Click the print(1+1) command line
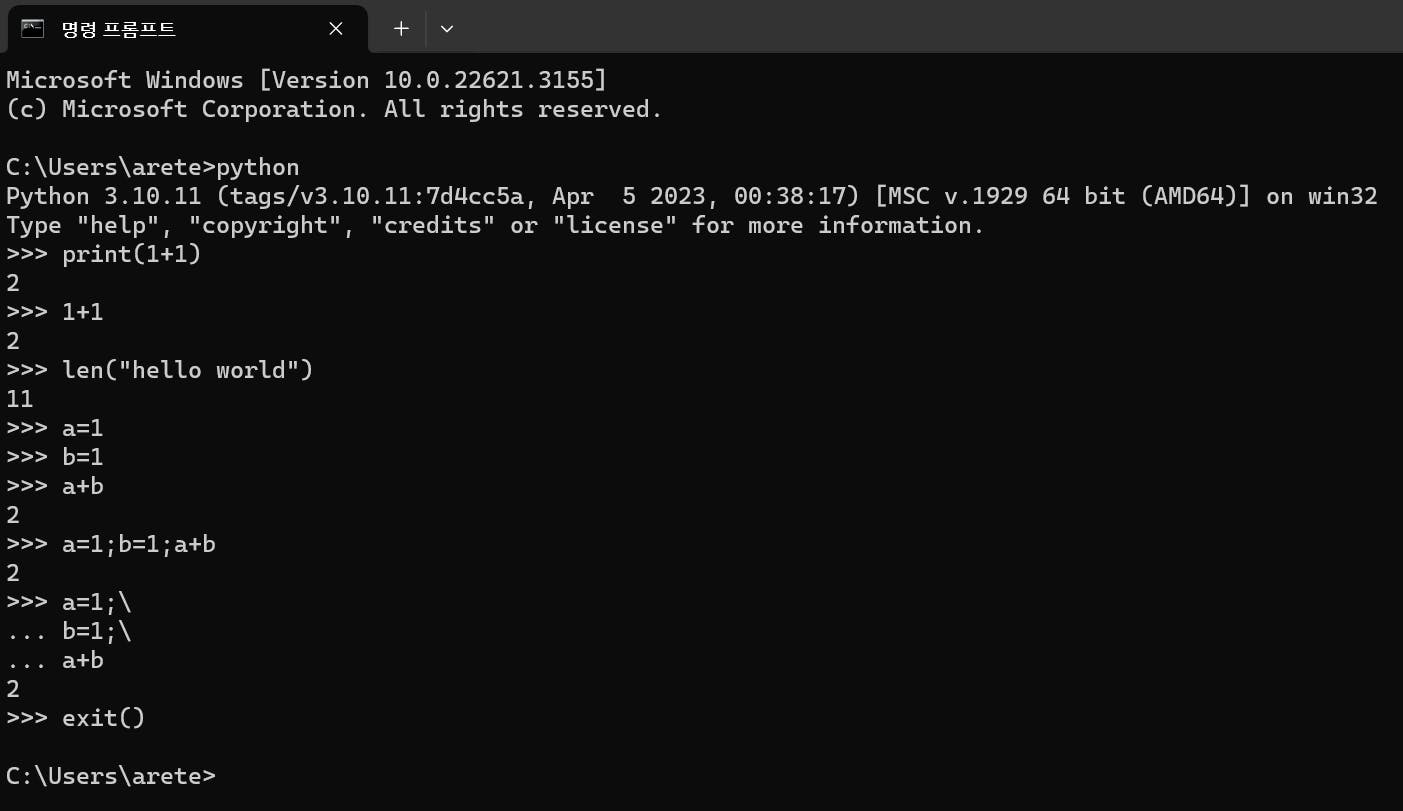Screen dimensions: 1403x811 pyautogui.click(x=104, y=254)
